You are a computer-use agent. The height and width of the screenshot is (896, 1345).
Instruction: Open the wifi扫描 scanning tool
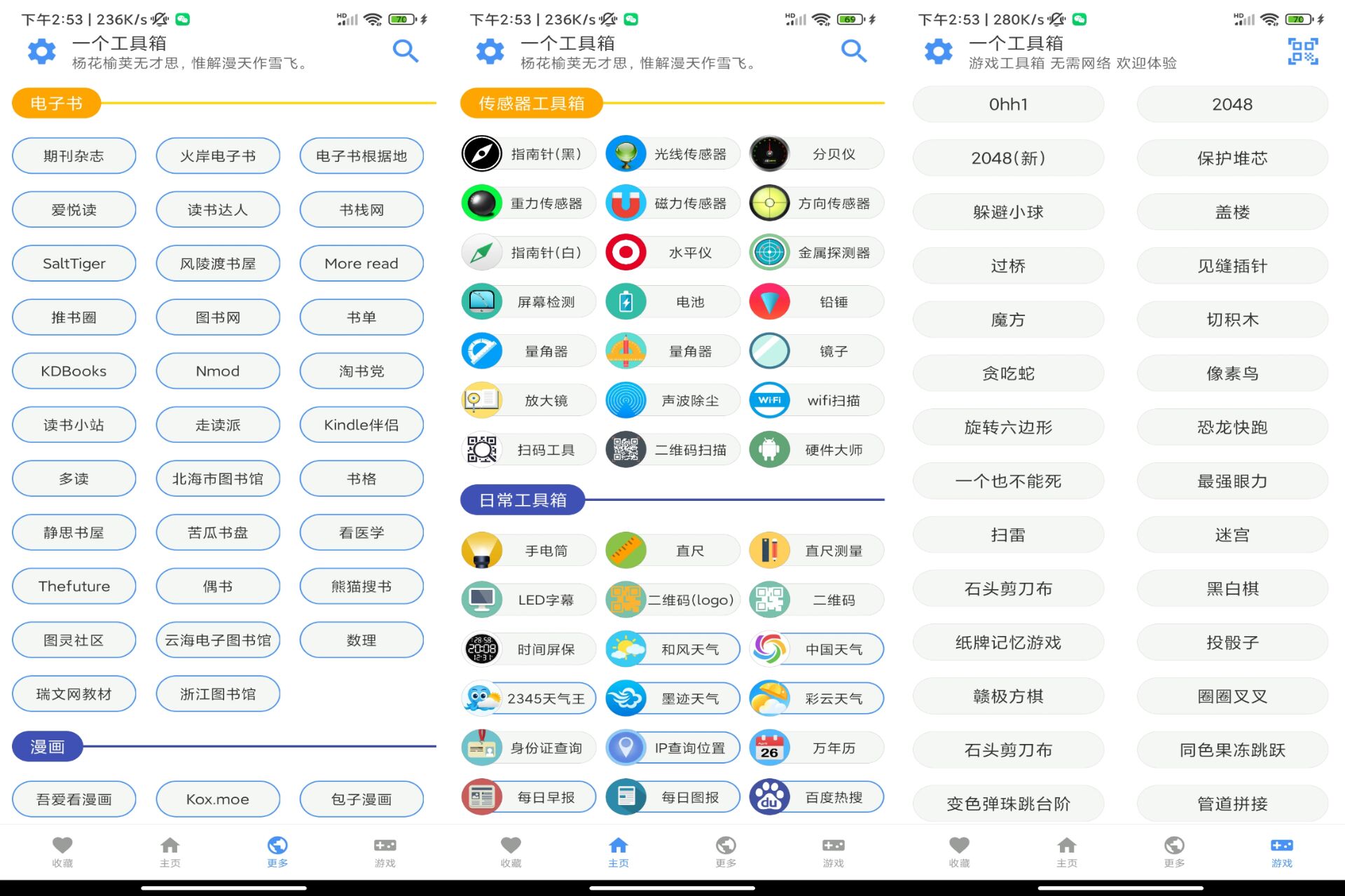815,400
